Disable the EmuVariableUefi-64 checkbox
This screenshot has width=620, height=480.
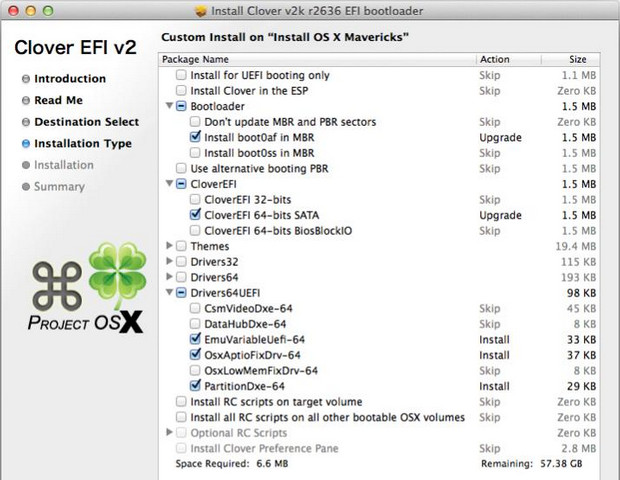tap(195, 339)
